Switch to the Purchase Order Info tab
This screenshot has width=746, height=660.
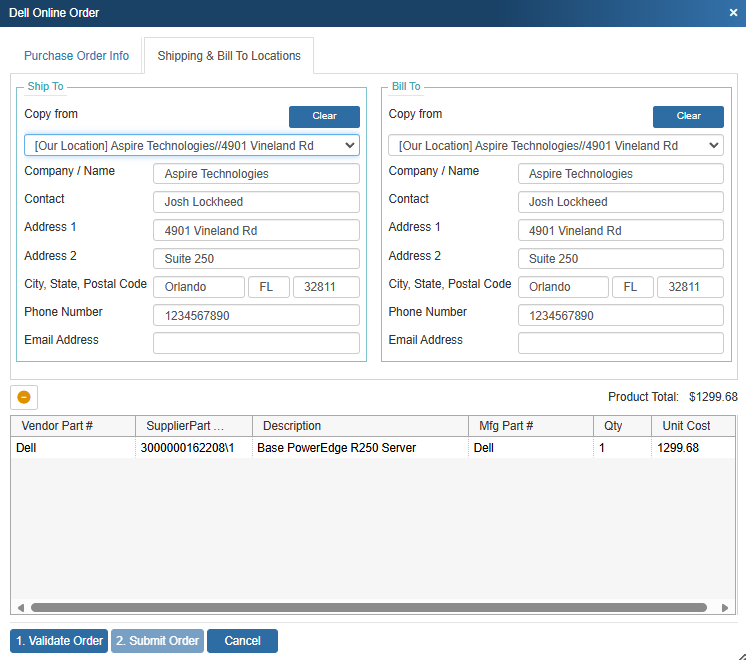click(77, 56)
